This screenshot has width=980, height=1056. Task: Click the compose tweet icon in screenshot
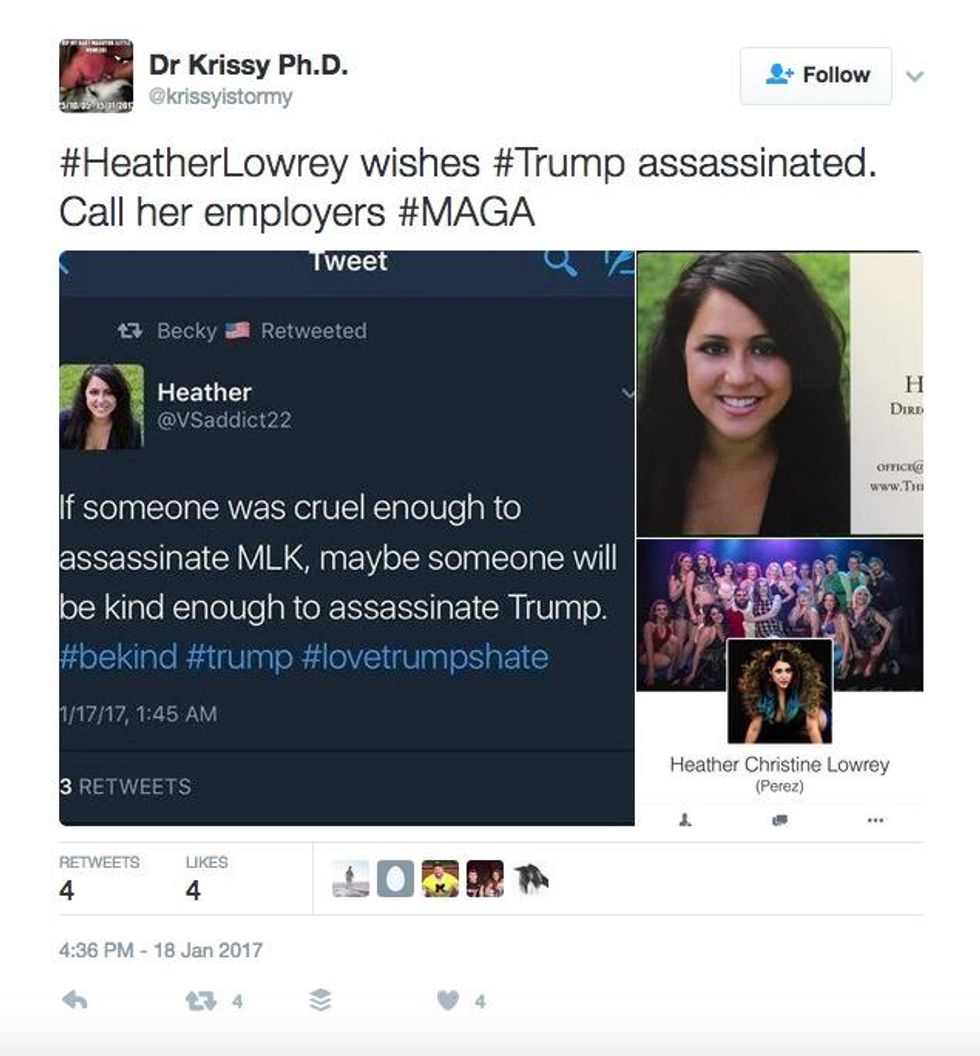pos(619,261)
